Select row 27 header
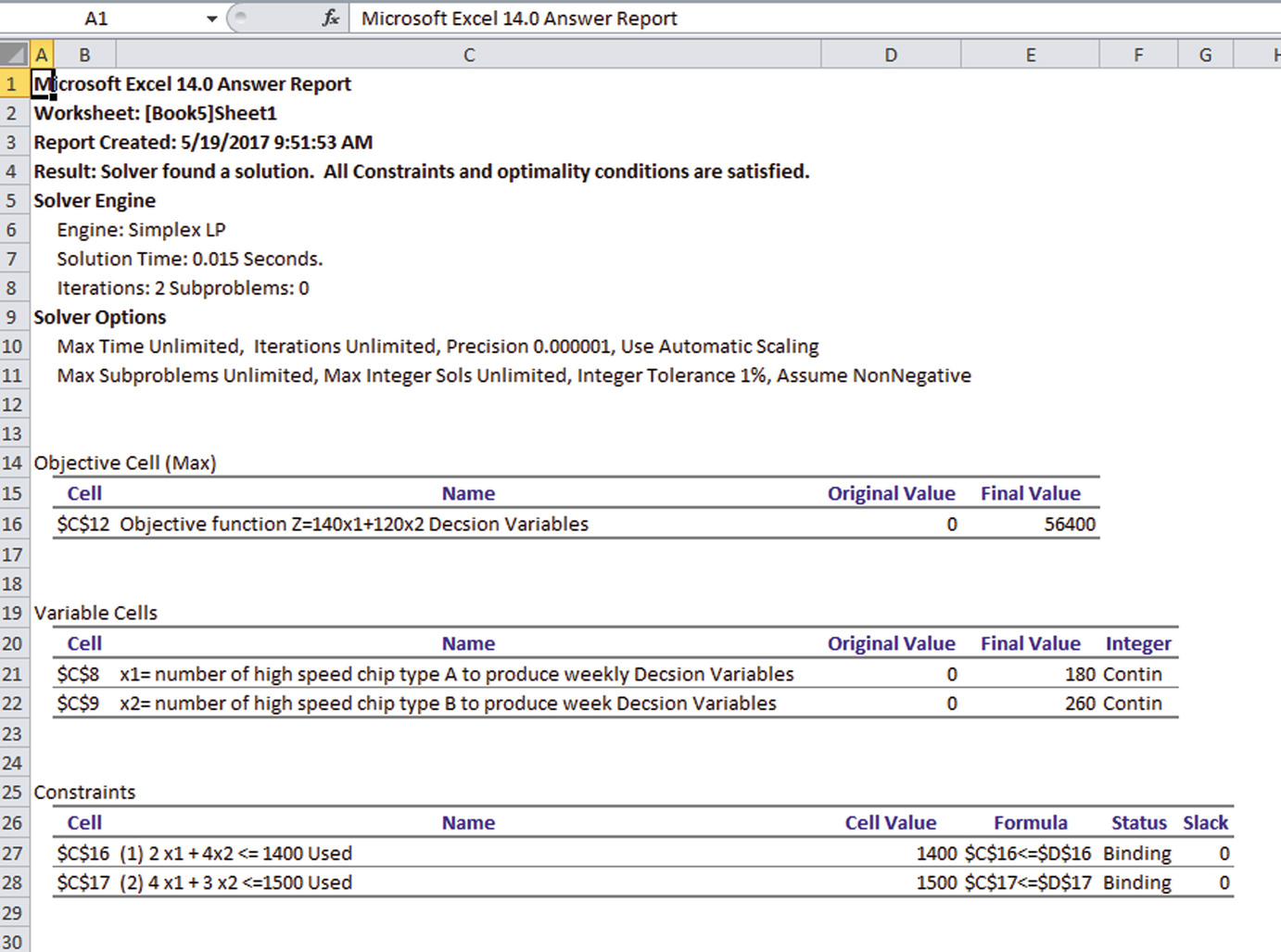 pos(13,853)
